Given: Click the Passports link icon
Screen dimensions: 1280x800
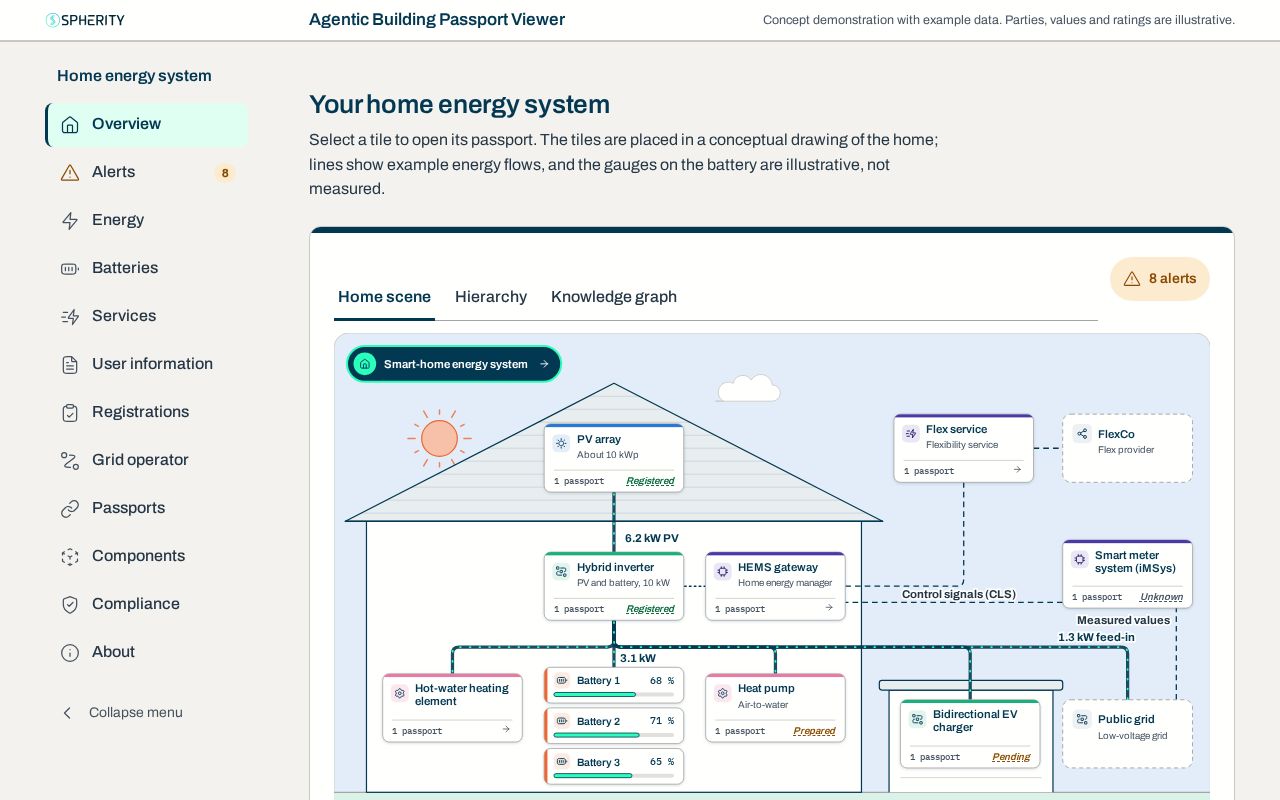Looking at the screenshot, I should (70, 509).
